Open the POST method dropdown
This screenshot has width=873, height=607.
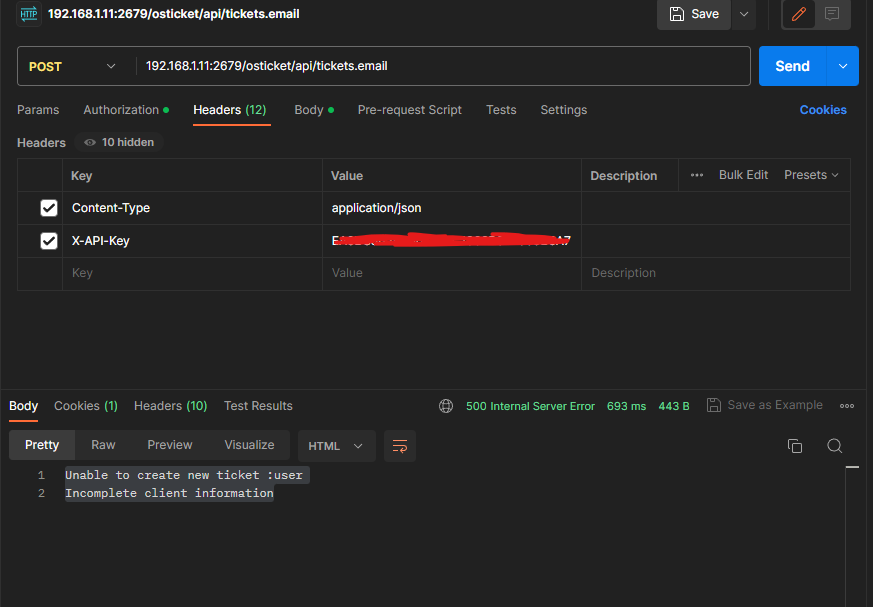pyautogui.click(x=72, y=67)
